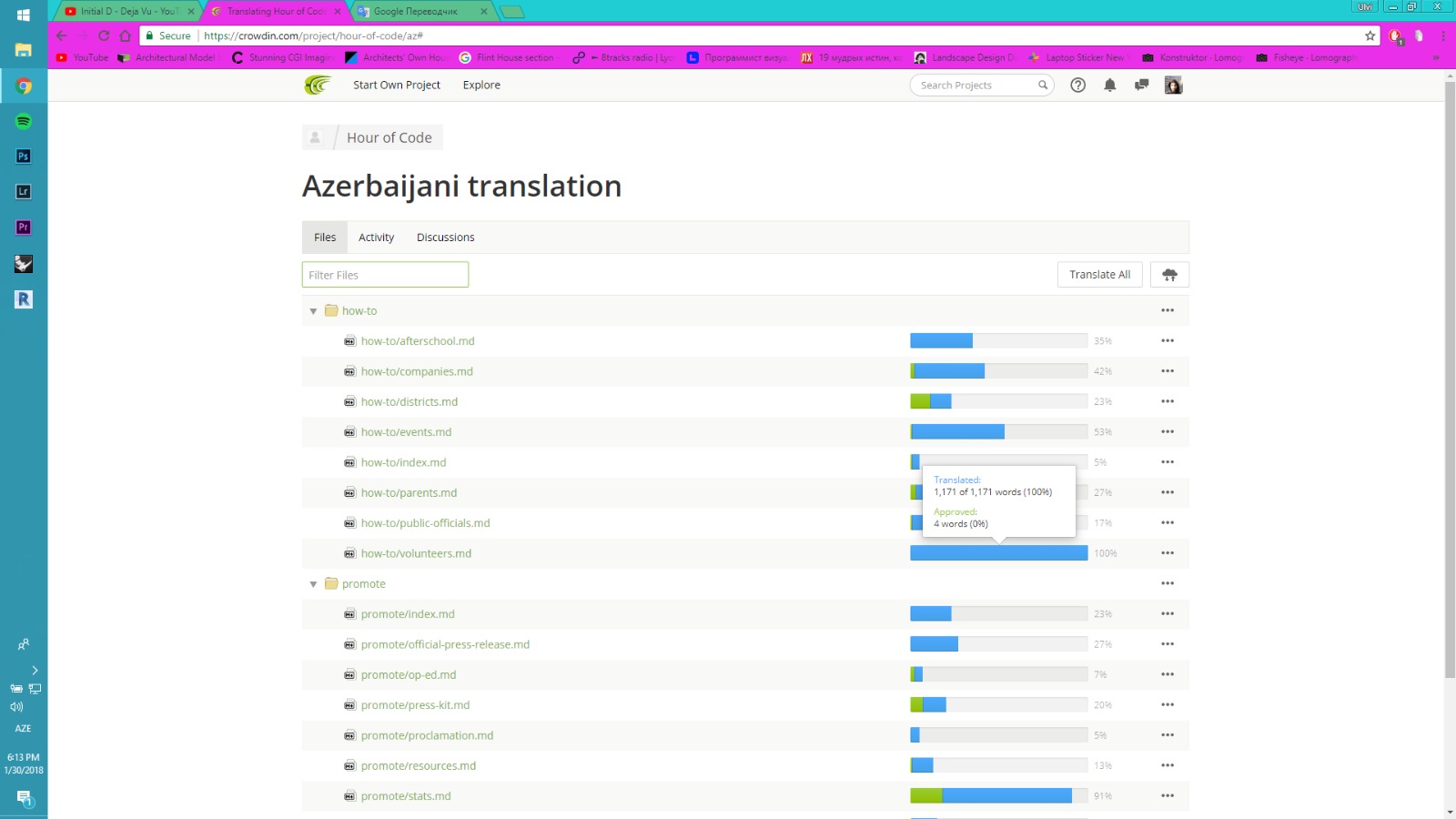Image resolution: width=1456 pixels, height=819 pixels.
Task: Focus the Search Projects field
Action: coord(982,85)
